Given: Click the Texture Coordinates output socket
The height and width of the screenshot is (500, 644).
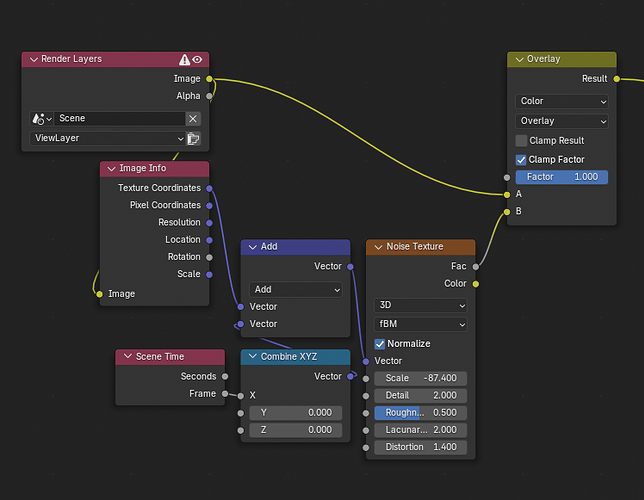Looking at the screenshot, I should (x=209, y=189).
